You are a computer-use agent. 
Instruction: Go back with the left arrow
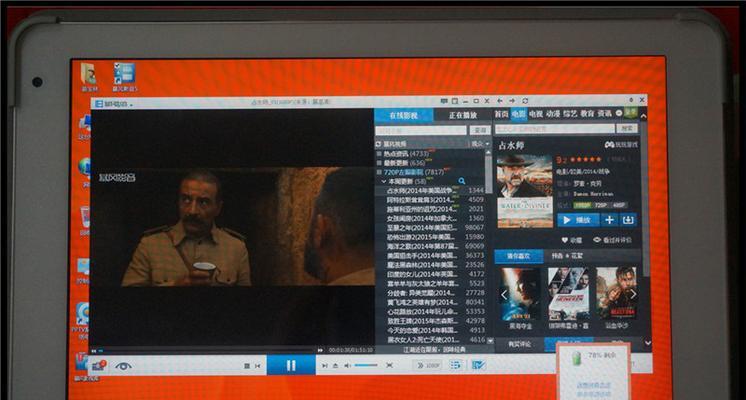click(500, 101)
